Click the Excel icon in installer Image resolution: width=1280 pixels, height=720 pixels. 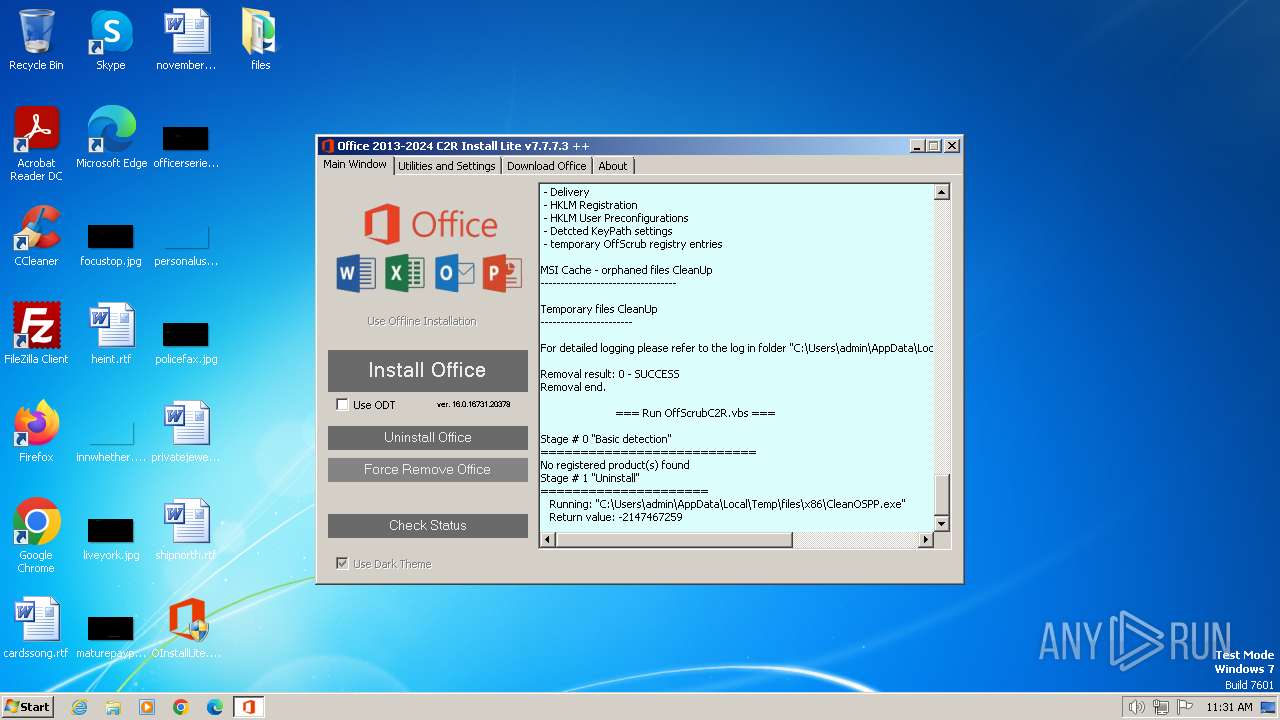pos(405,273)
